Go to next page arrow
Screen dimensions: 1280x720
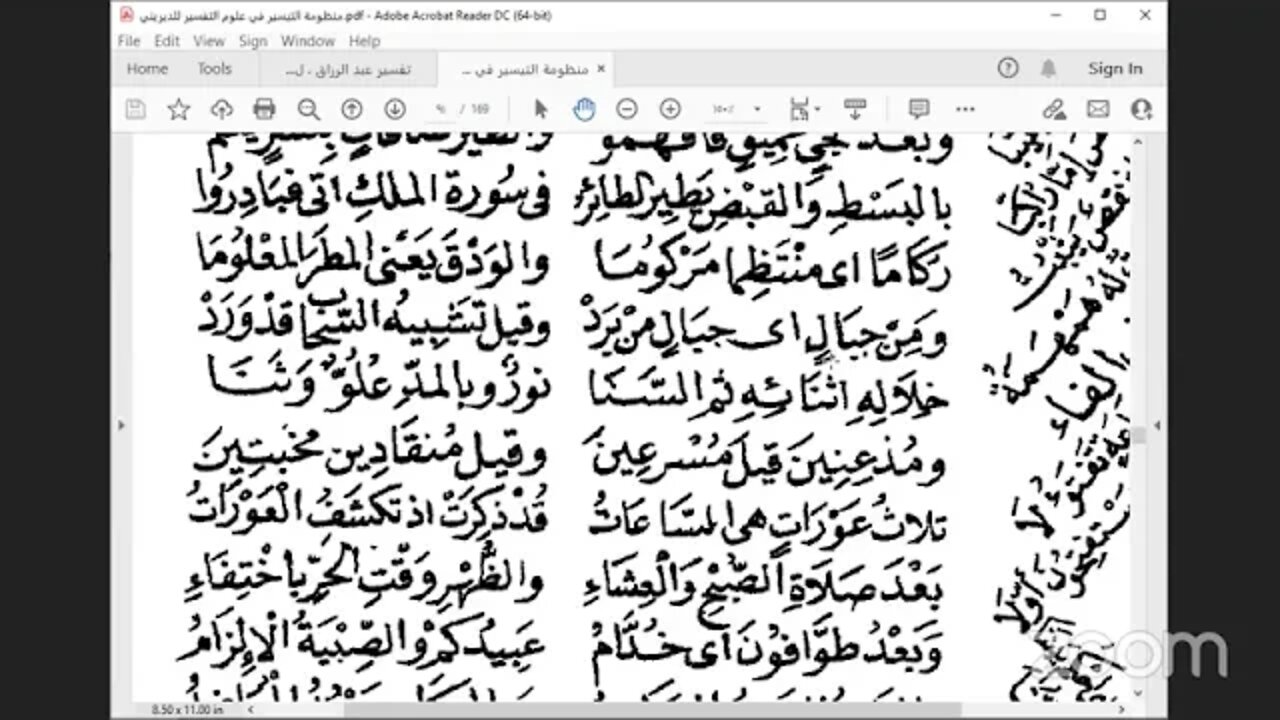(395, 110)
